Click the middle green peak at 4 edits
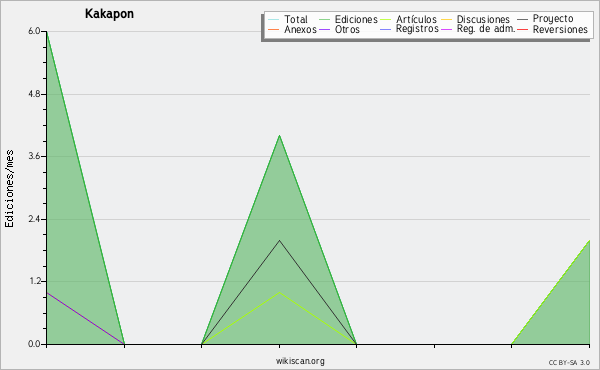The height and width of the screenshot is (370, 600). pos(280,136)
